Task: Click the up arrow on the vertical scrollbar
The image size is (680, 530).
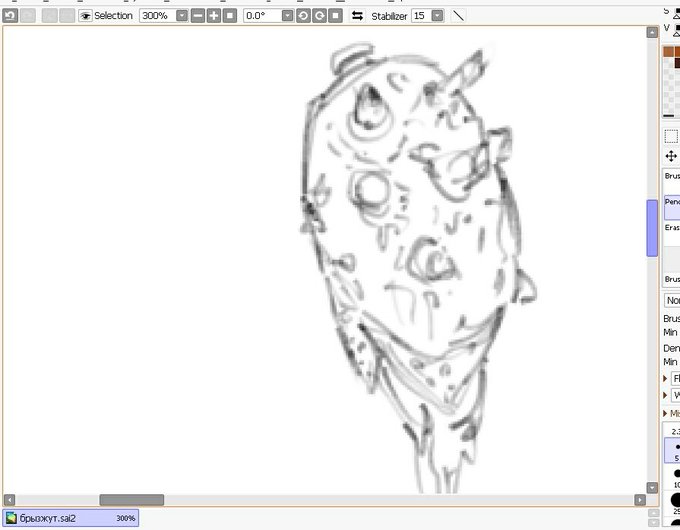Action: (x=652, y=33)
